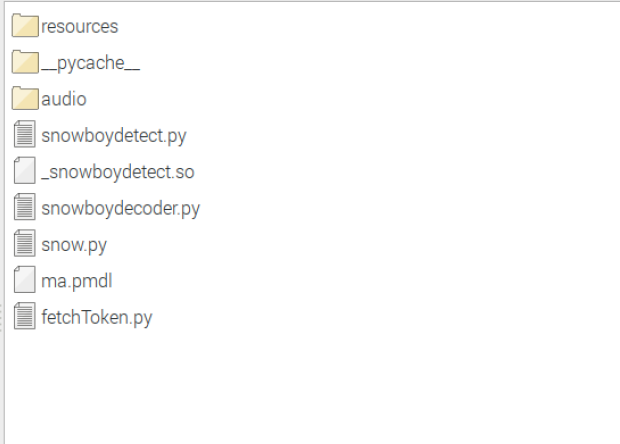Select the ma.pmdl filename

point(77,281)
